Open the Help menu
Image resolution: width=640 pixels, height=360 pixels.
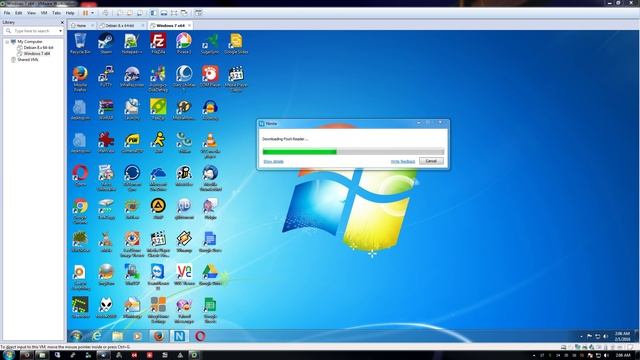coord(70,13)
